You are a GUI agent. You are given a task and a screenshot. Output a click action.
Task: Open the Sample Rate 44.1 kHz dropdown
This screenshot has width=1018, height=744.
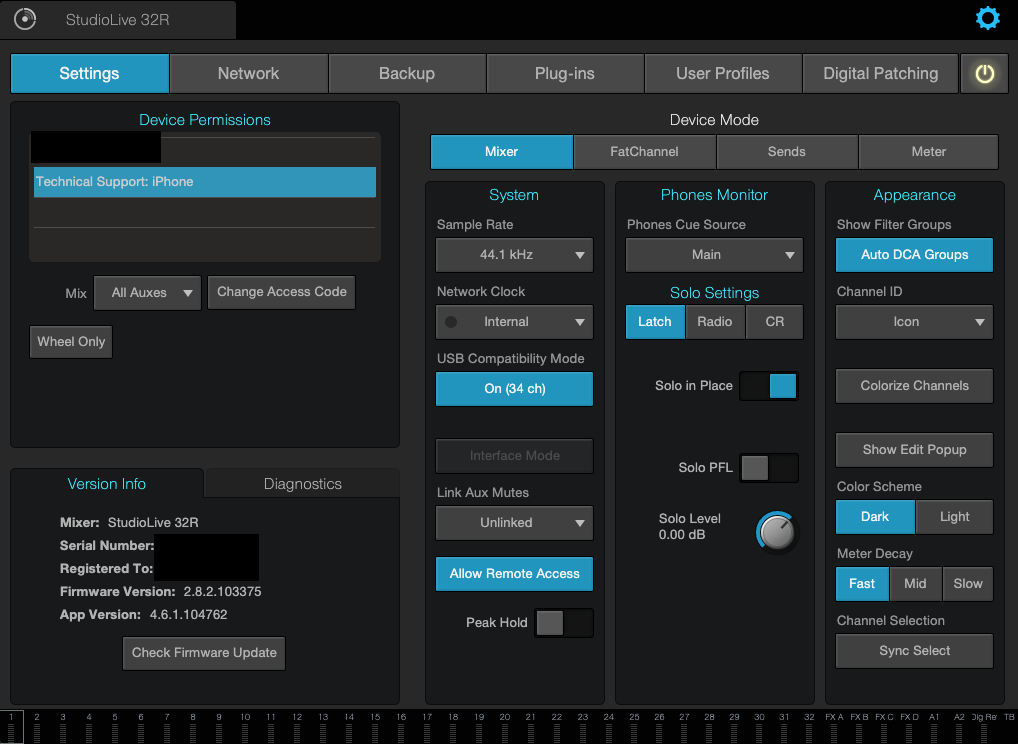click(x=514, y=254)
